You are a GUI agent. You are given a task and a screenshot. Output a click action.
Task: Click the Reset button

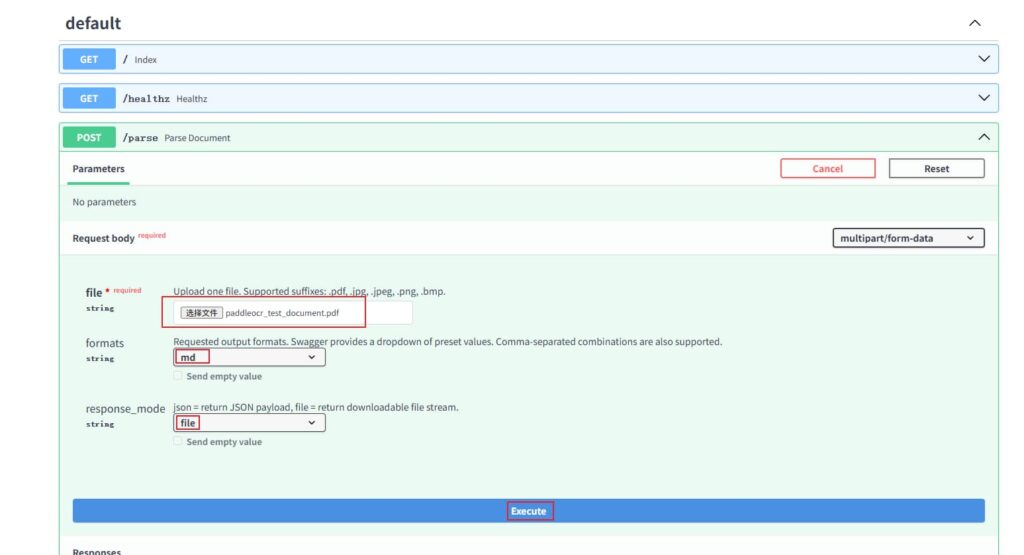[x=936, y=169]
